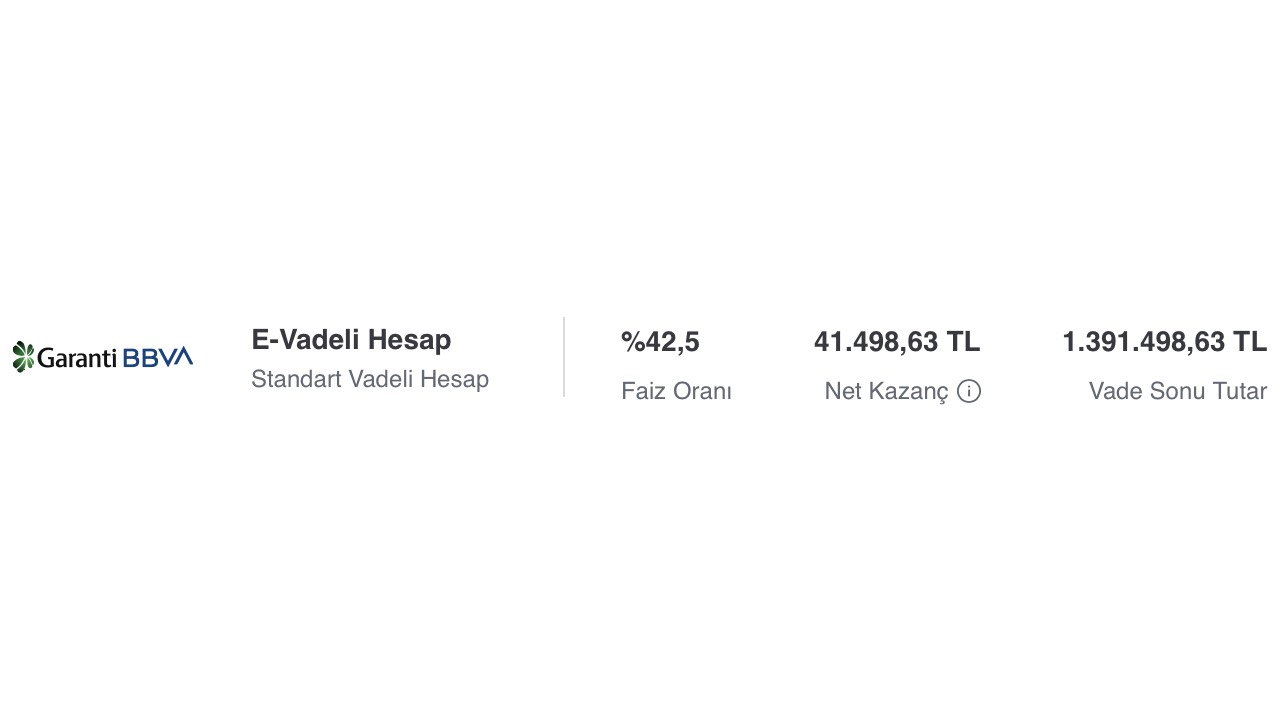Open the E-Vadeli Hesap product title
This screenshot has width=1280, height=720.
coord(351,340)
